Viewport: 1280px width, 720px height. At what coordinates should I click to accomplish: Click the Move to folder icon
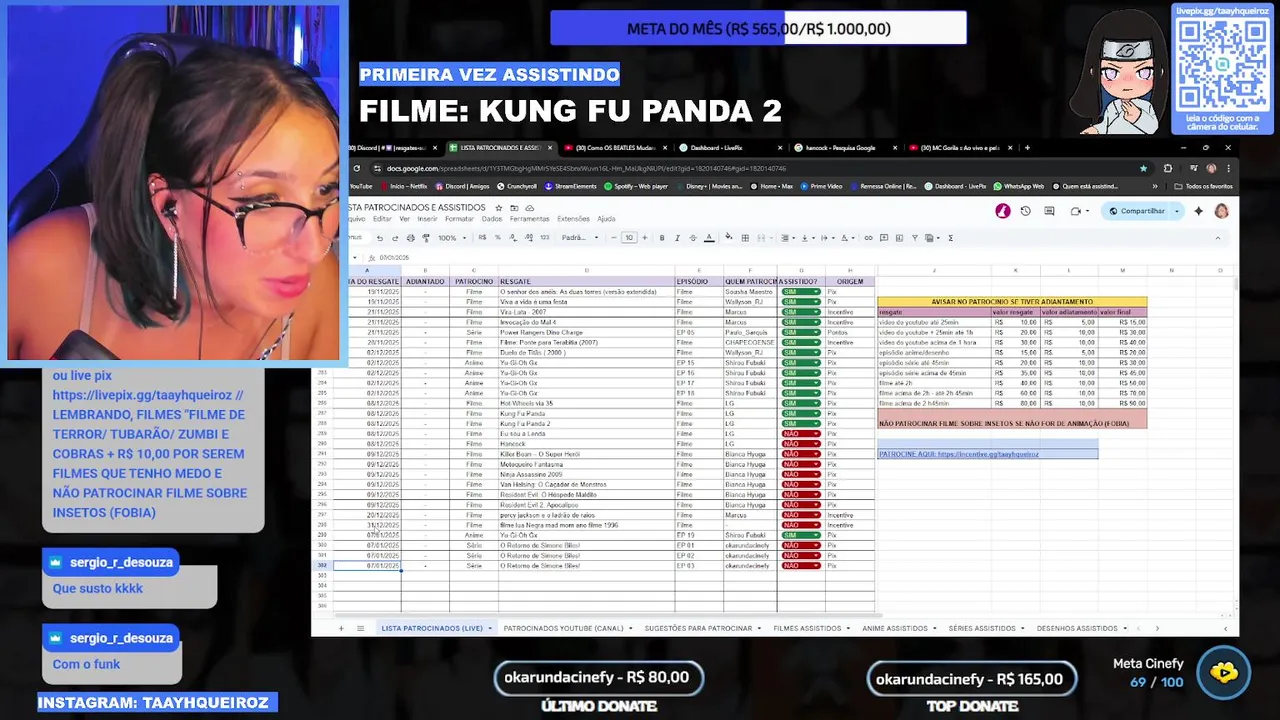coord(514,208)
